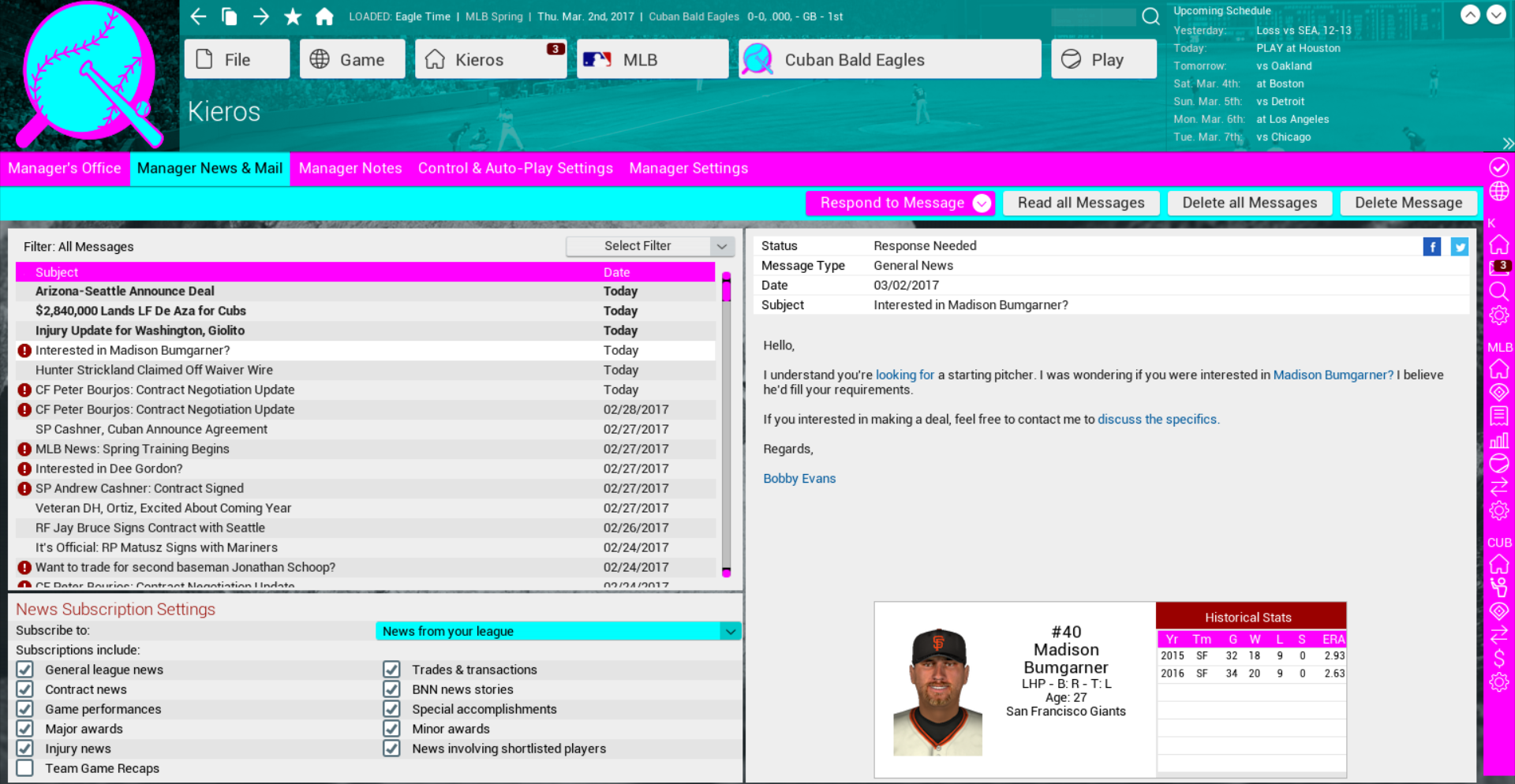The image size is (1515, 784).
Task: Click the white home icon in top bar
Action: click(324, 17)
